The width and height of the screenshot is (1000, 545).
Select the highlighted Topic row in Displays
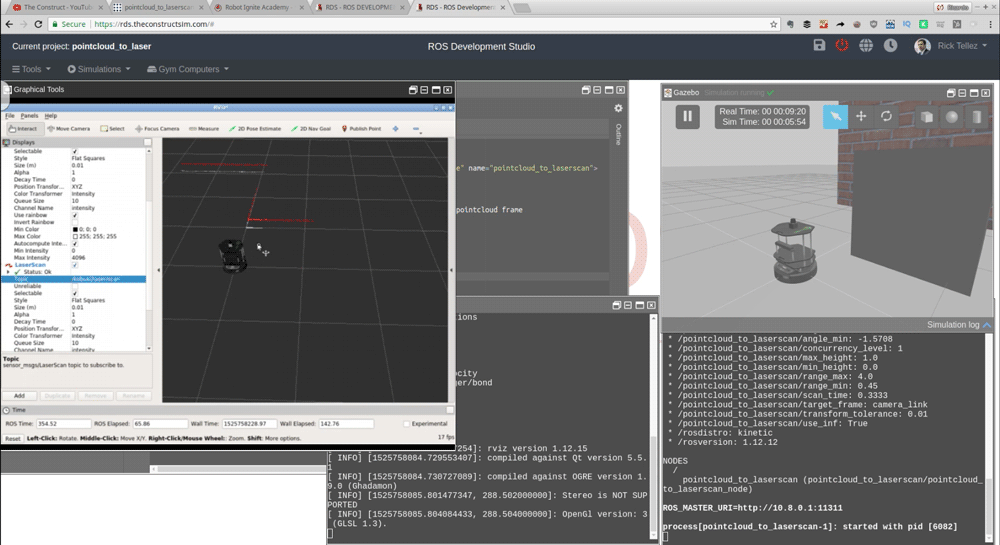[73, 279]
